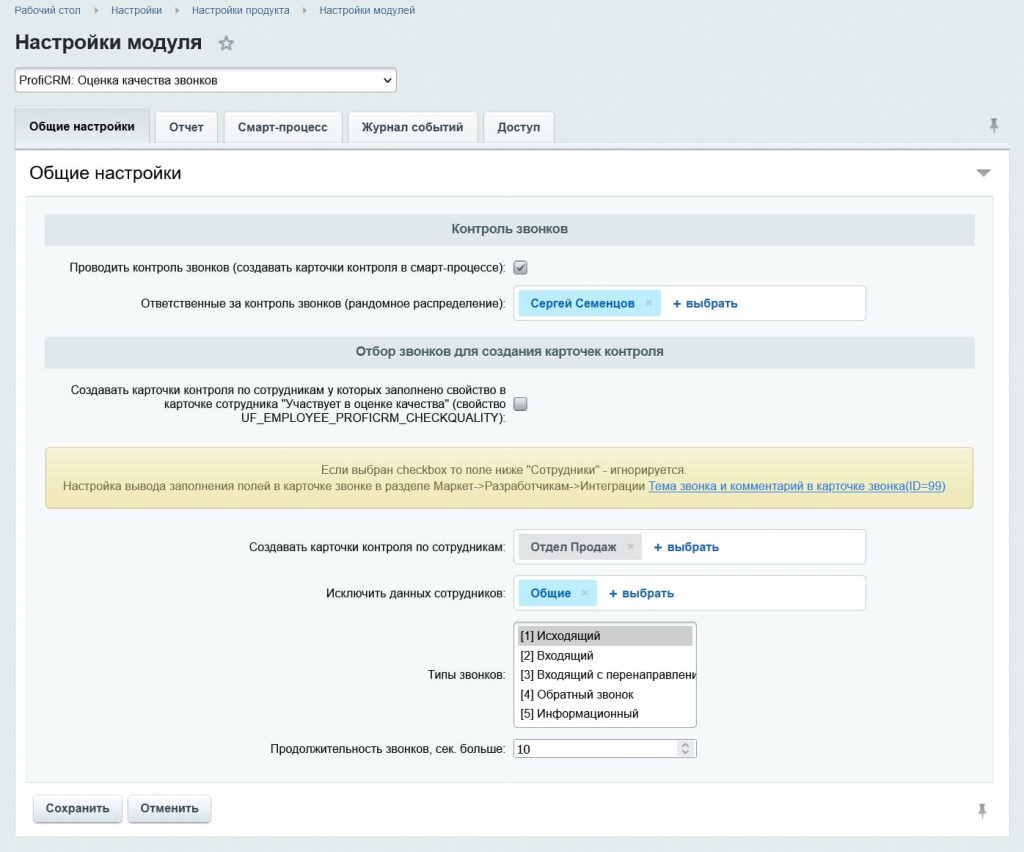Click the Сохранить button
This screenshot has height=852, width=1024.
tap(77, 808)
